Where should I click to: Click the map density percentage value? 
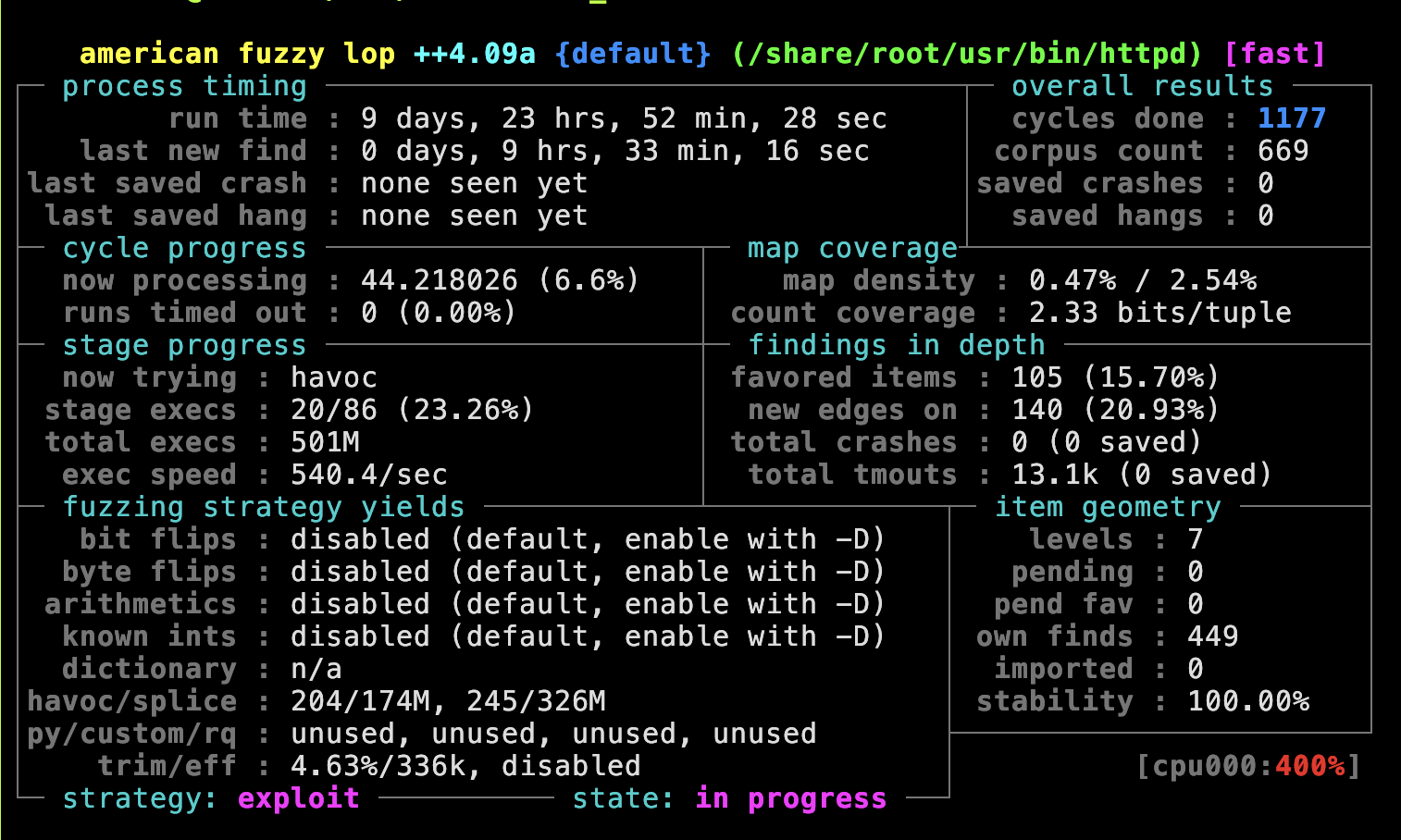pyautogui.click(x=1143, y=280)
